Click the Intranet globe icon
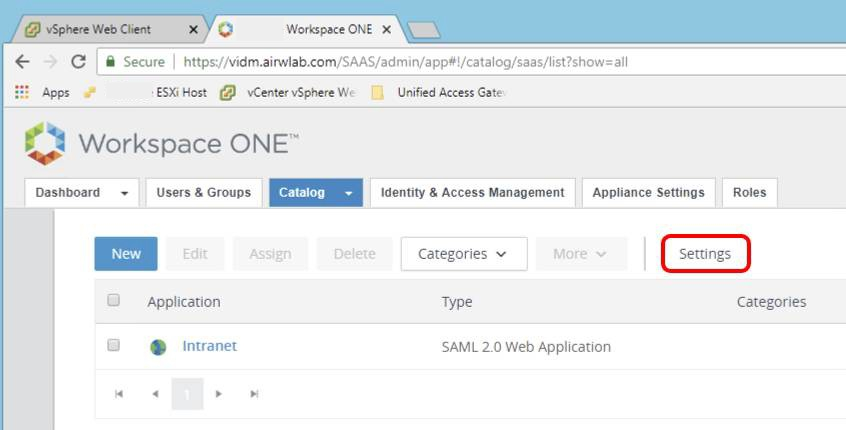This screenshot has width=846, height=430. click(x=158, y=347)
